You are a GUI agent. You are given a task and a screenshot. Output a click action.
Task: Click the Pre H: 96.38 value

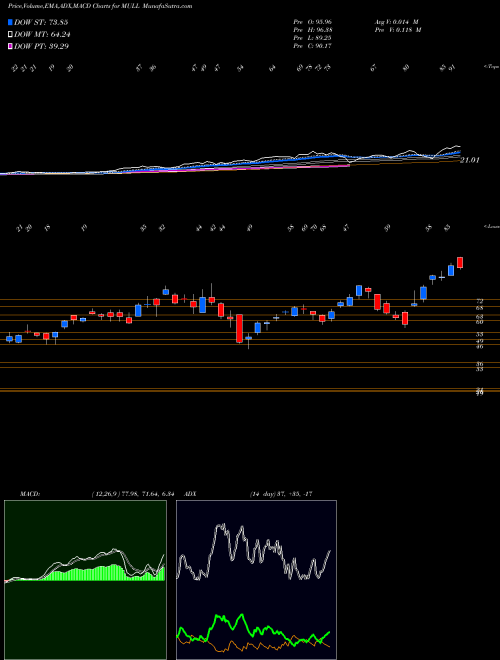(x=313, y=30)
